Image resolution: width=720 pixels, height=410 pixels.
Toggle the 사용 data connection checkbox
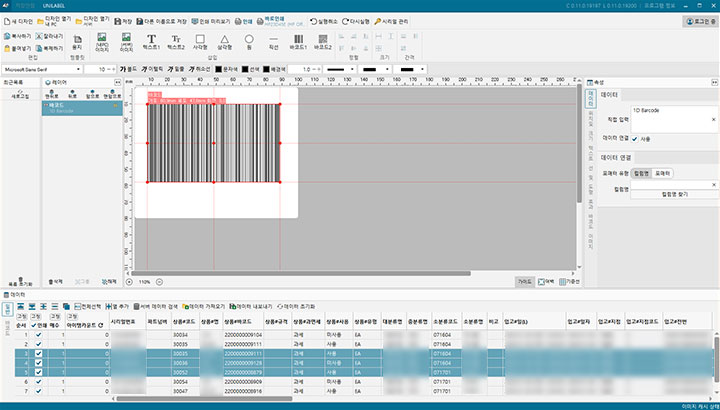coord(634,138)
